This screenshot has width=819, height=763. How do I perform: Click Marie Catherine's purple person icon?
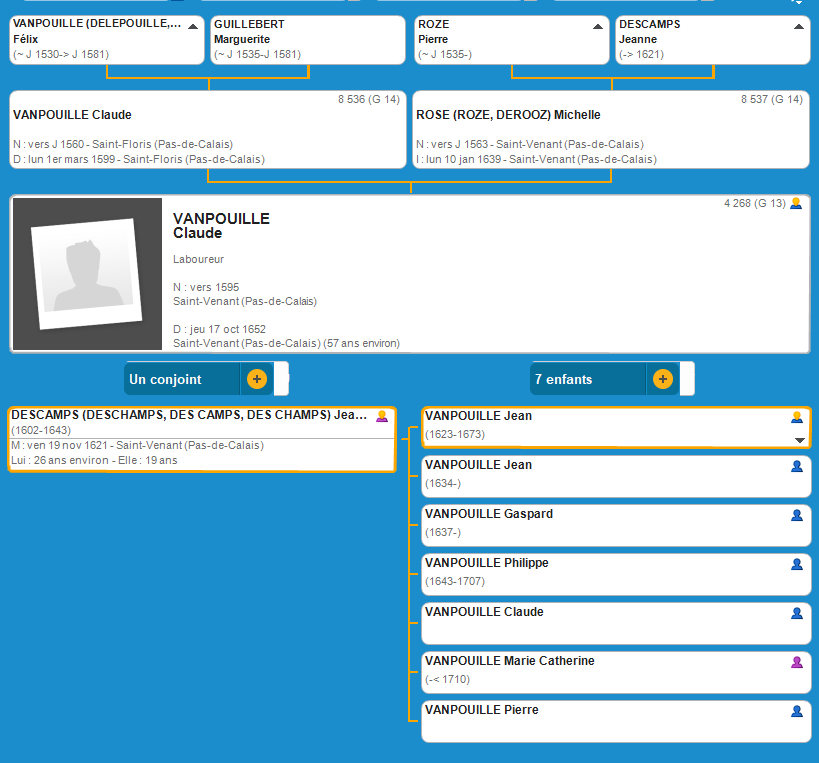(797, 662)
